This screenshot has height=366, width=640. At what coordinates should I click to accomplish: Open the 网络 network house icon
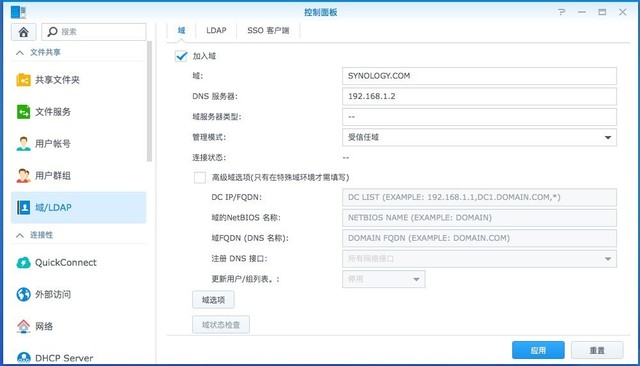pyautogui.click(x=23, y=326)
